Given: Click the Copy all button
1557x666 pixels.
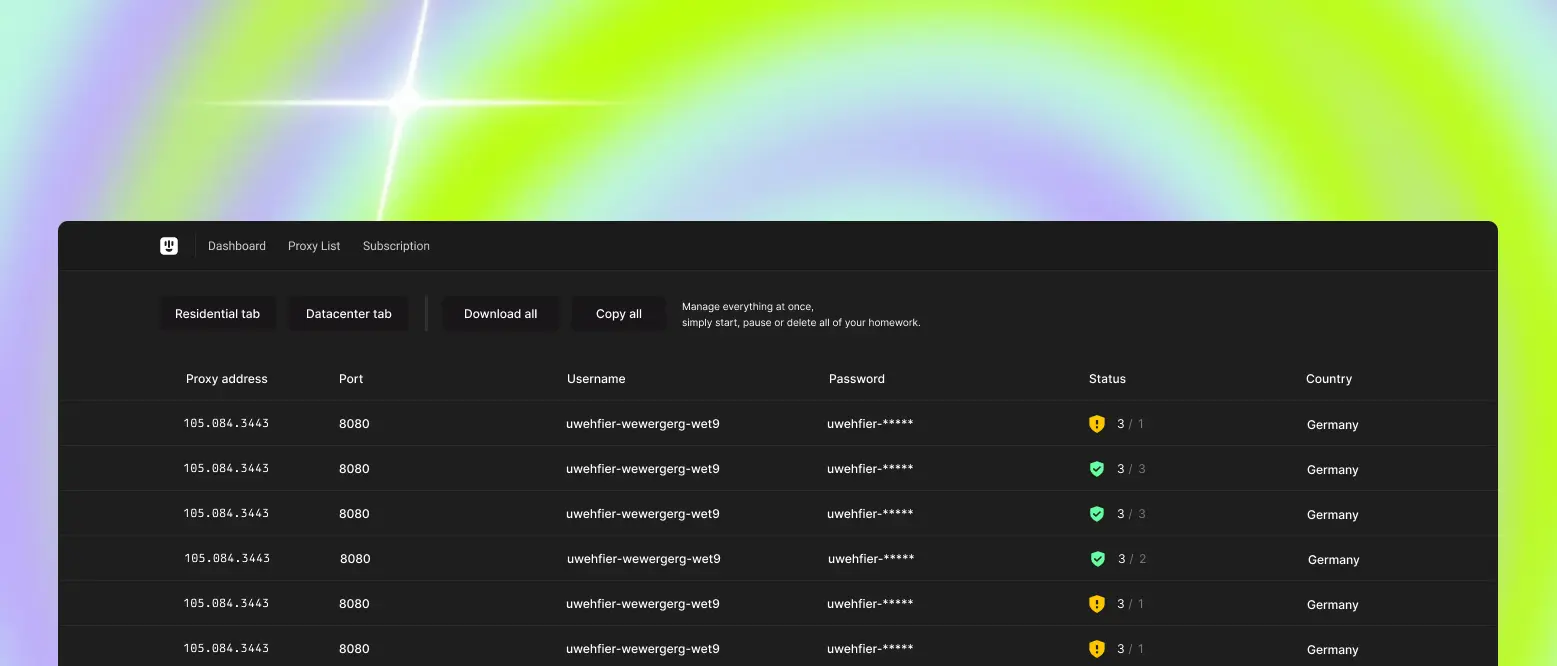Looking at the screenshot, I should tap(618, 313).
